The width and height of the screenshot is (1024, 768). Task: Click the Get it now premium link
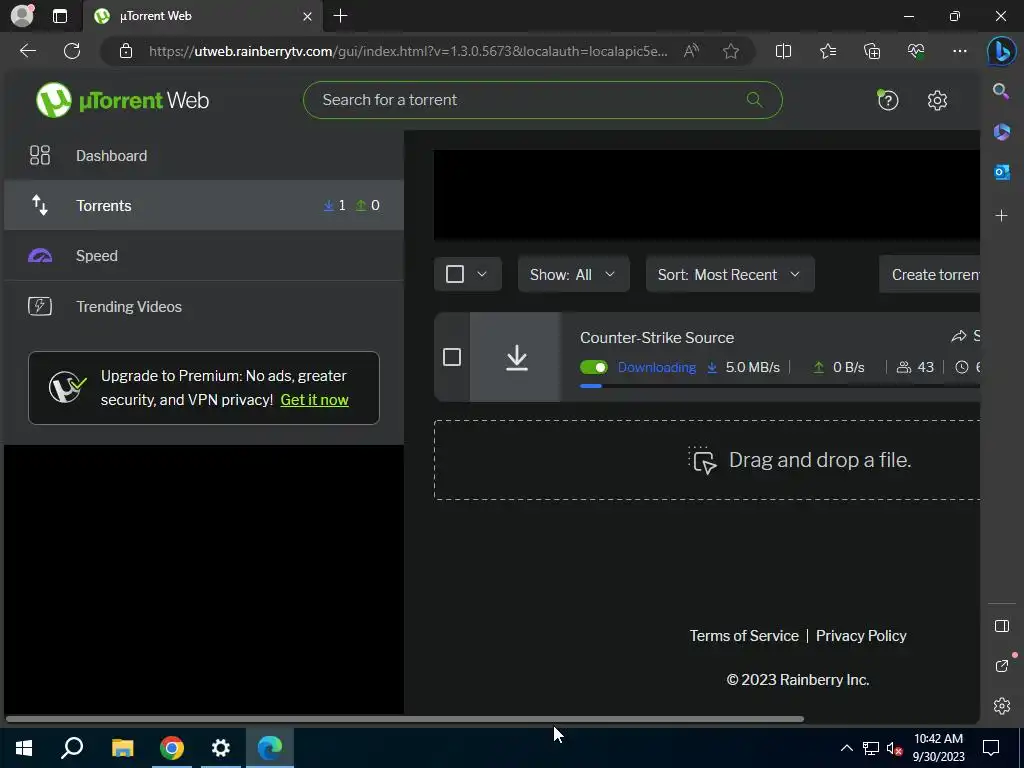click(314, 400)
